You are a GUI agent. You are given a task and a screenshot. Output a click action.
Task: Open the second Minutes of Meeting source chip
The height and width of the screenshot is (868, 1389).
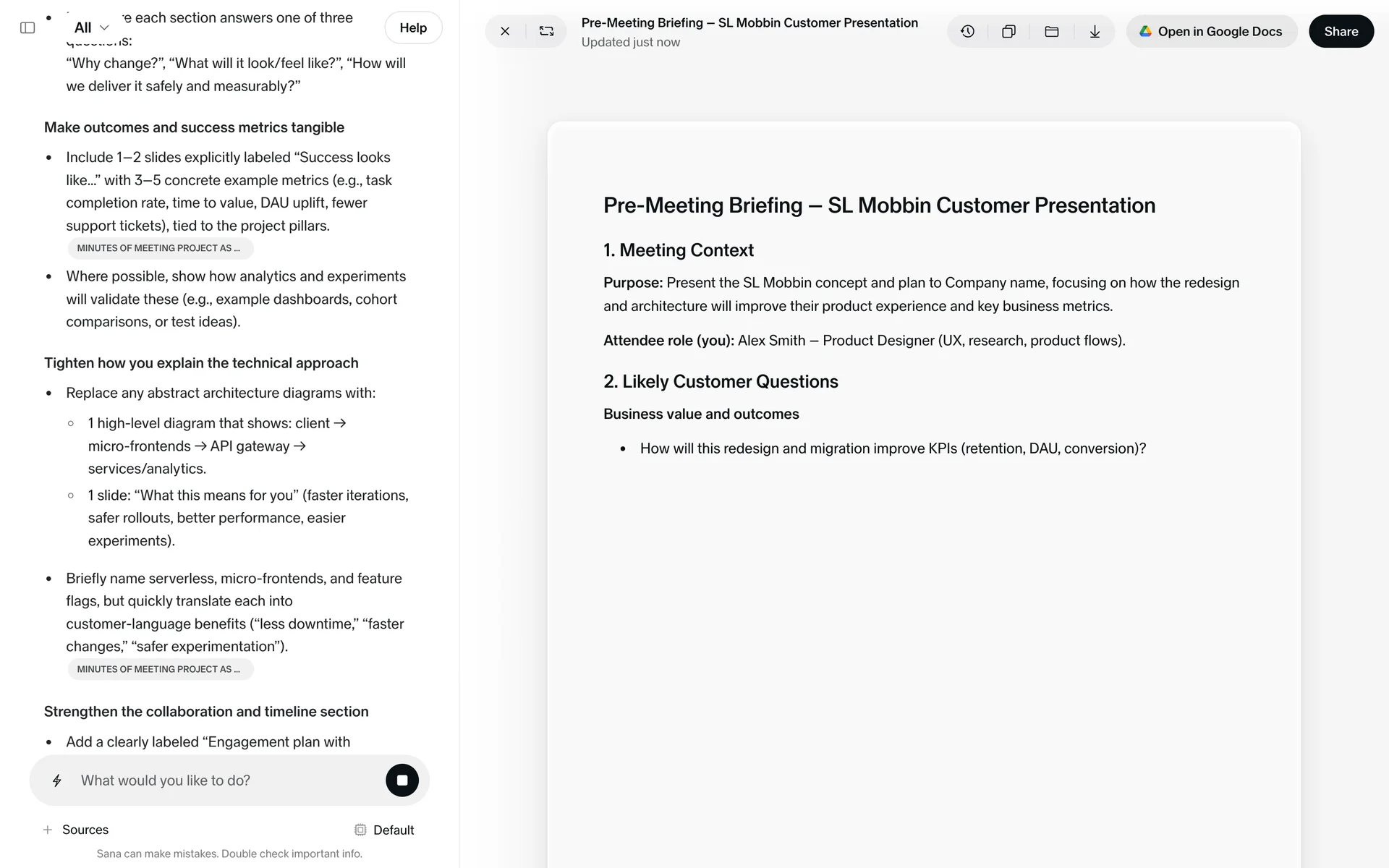tap(160, 669)
